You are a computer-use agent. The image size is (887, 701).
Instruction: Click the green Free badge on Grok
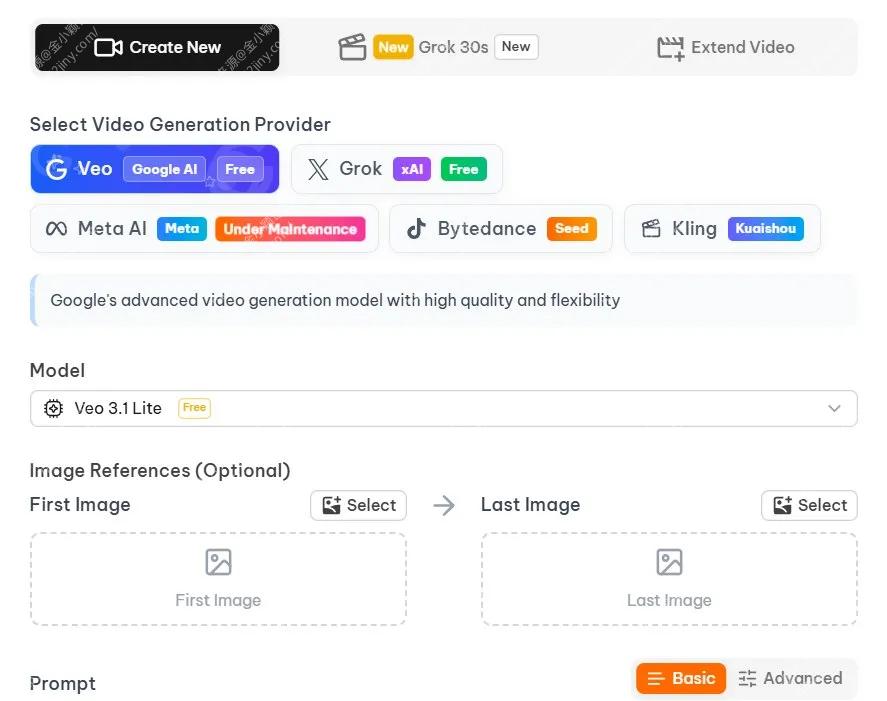(x=464, y=169)
